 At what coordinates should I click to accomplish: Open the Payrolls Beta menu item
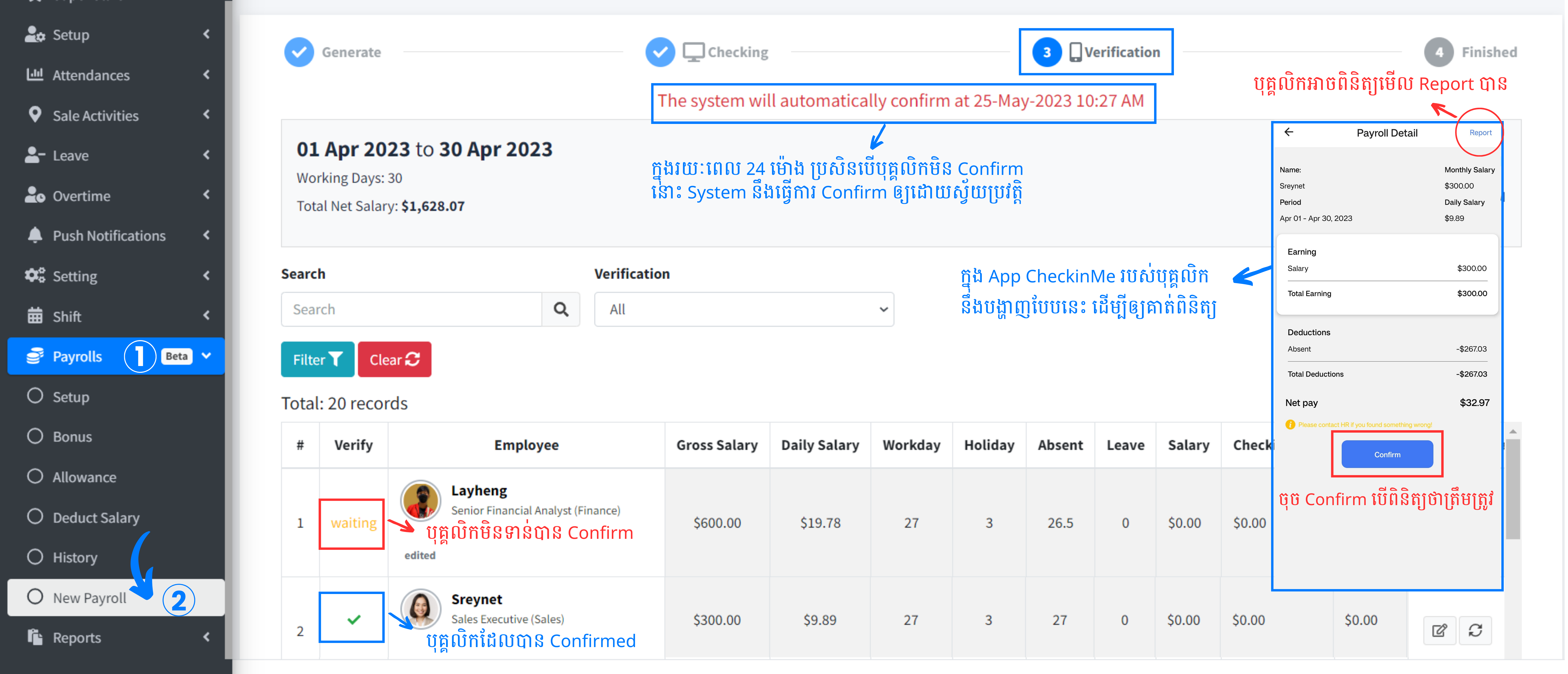(x=116, y=356)
